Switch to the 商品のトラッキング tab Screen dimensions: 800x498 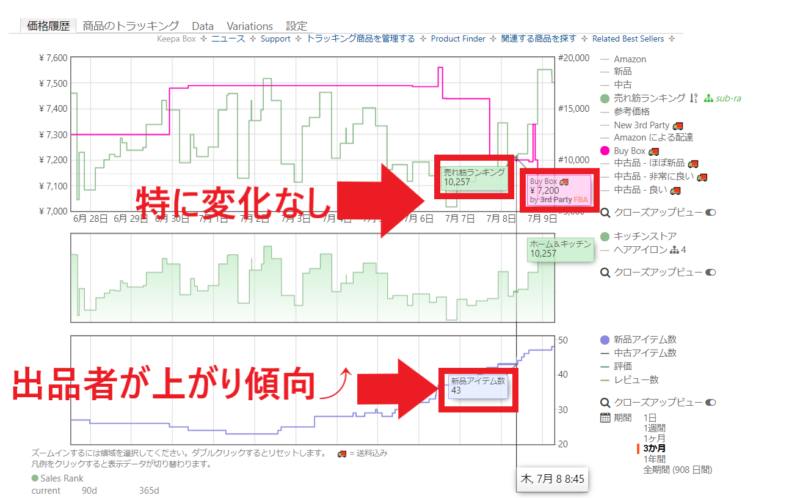(131, 25)
